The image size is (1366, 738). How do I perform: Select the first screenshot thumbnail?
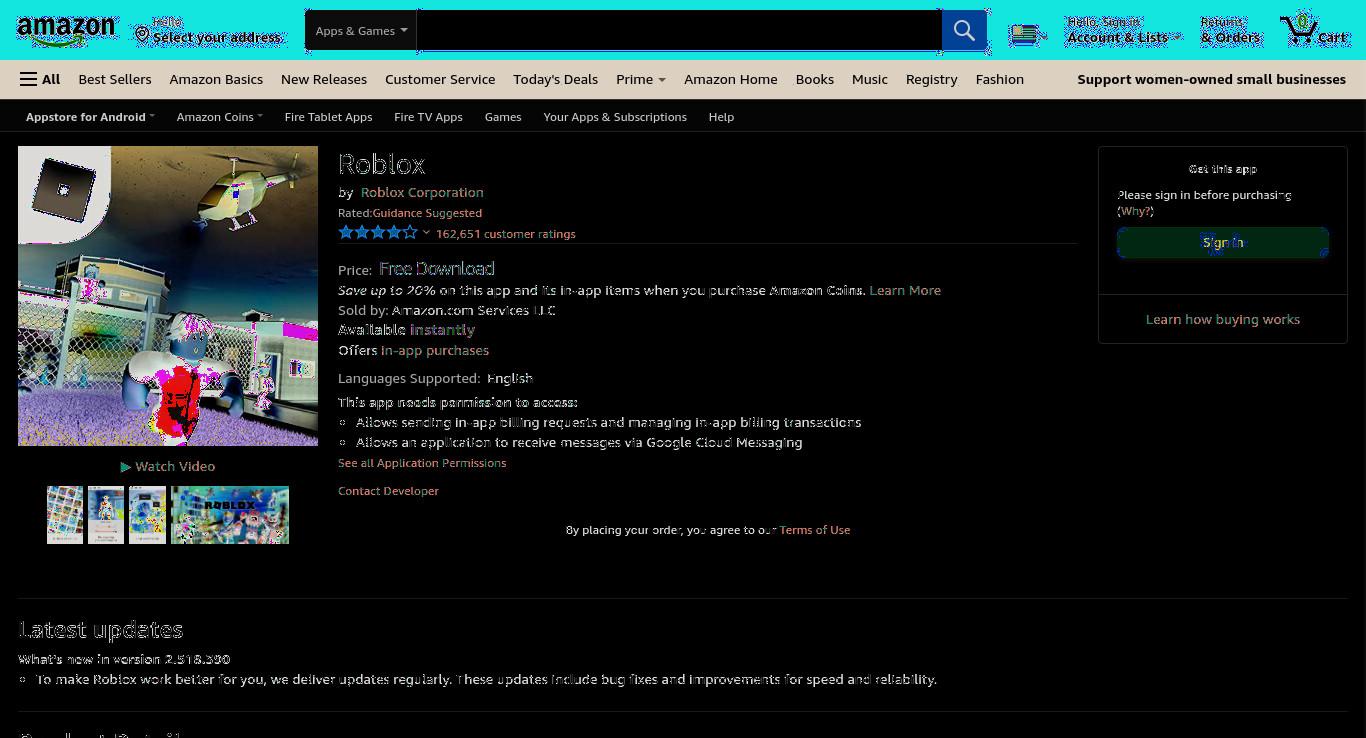tap(65, 515)
